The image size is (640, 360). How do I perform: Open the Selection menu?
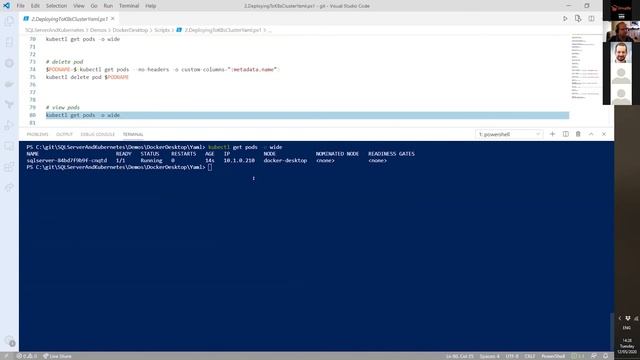[x=56, y=6]
